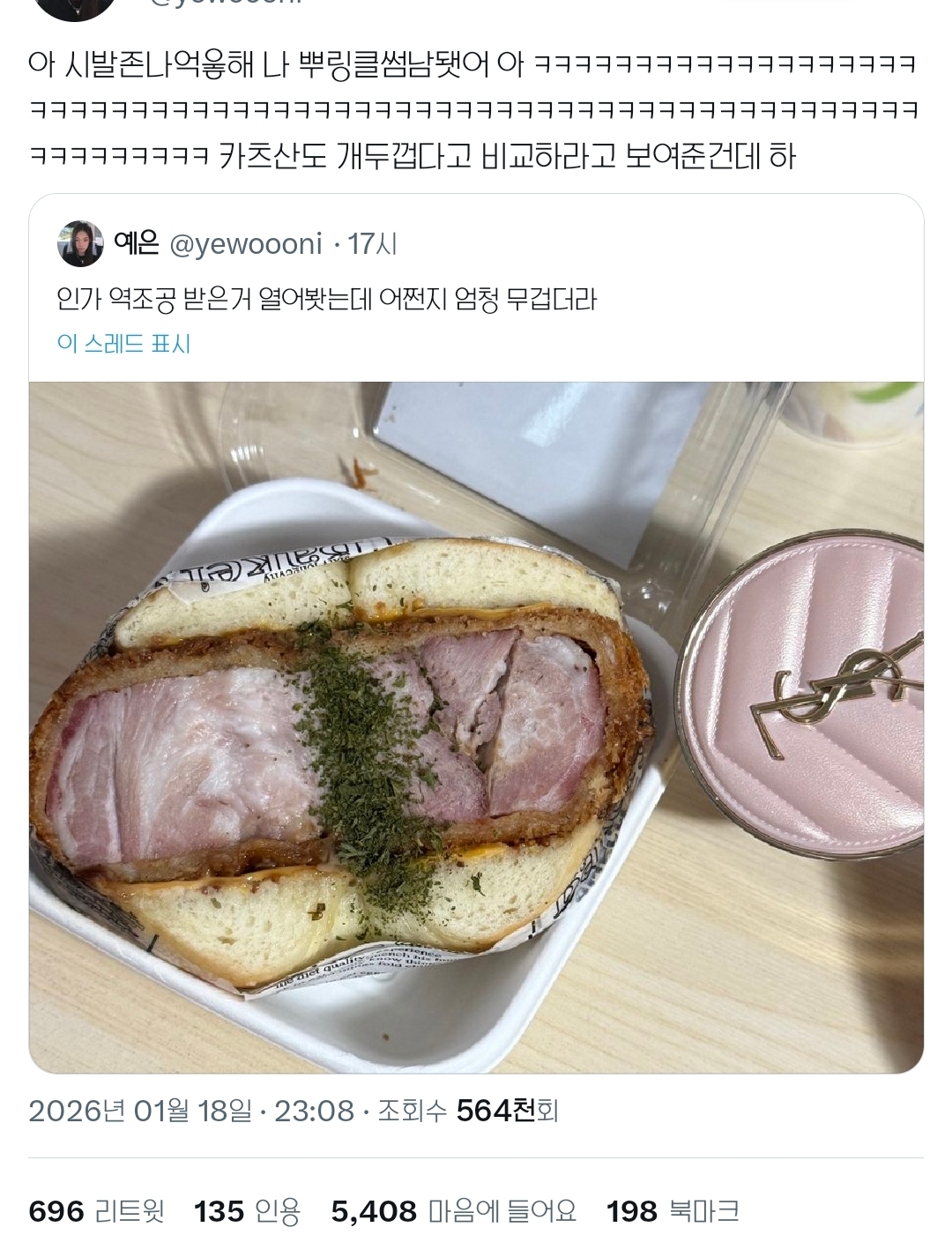Click the 23:08 time in tweet metadata
Screen dimensions: 952x1257
tap(314, 1111)
